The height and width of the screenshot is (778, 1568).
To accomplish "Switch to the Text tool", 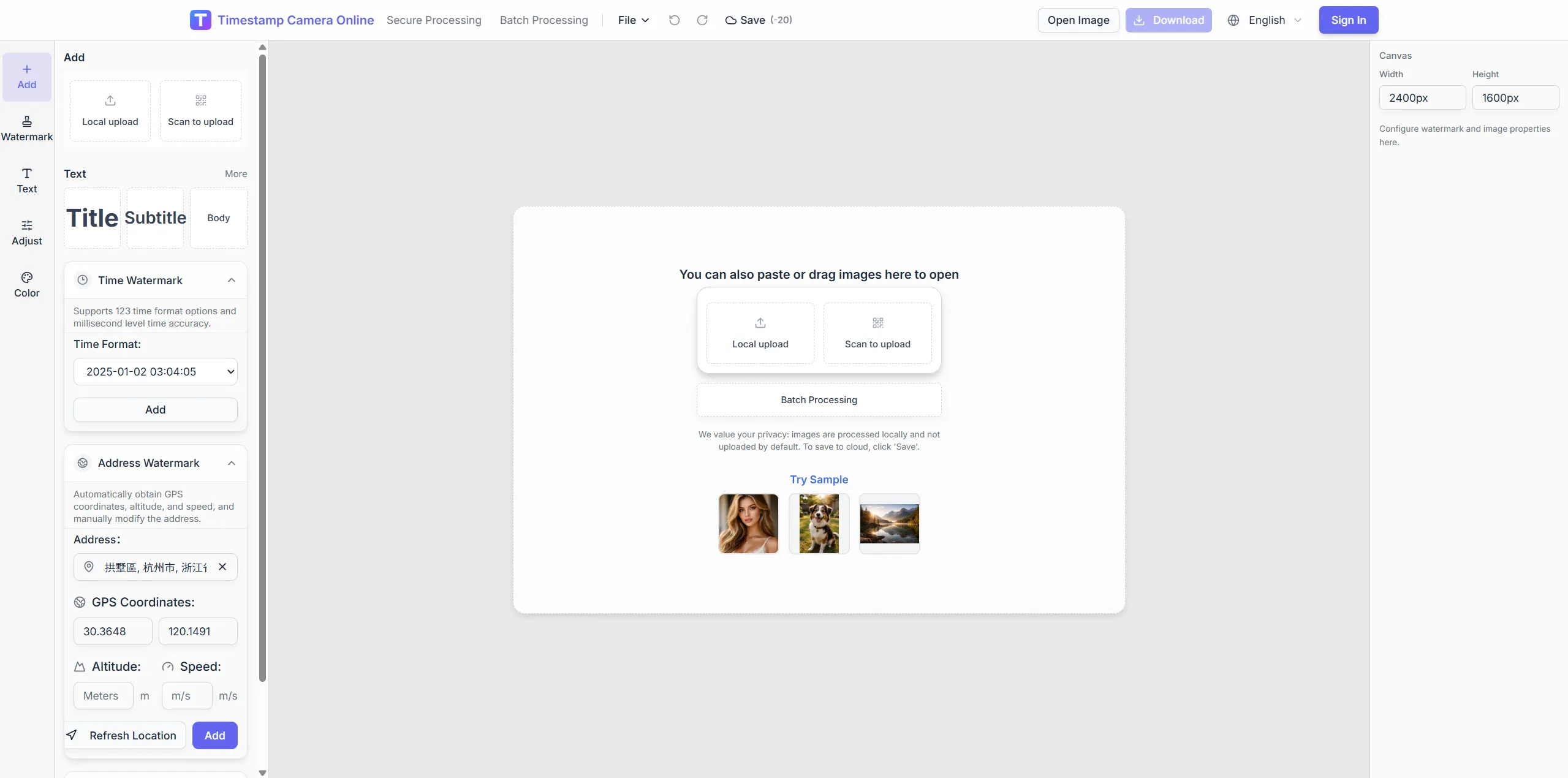I will [26, 179].
